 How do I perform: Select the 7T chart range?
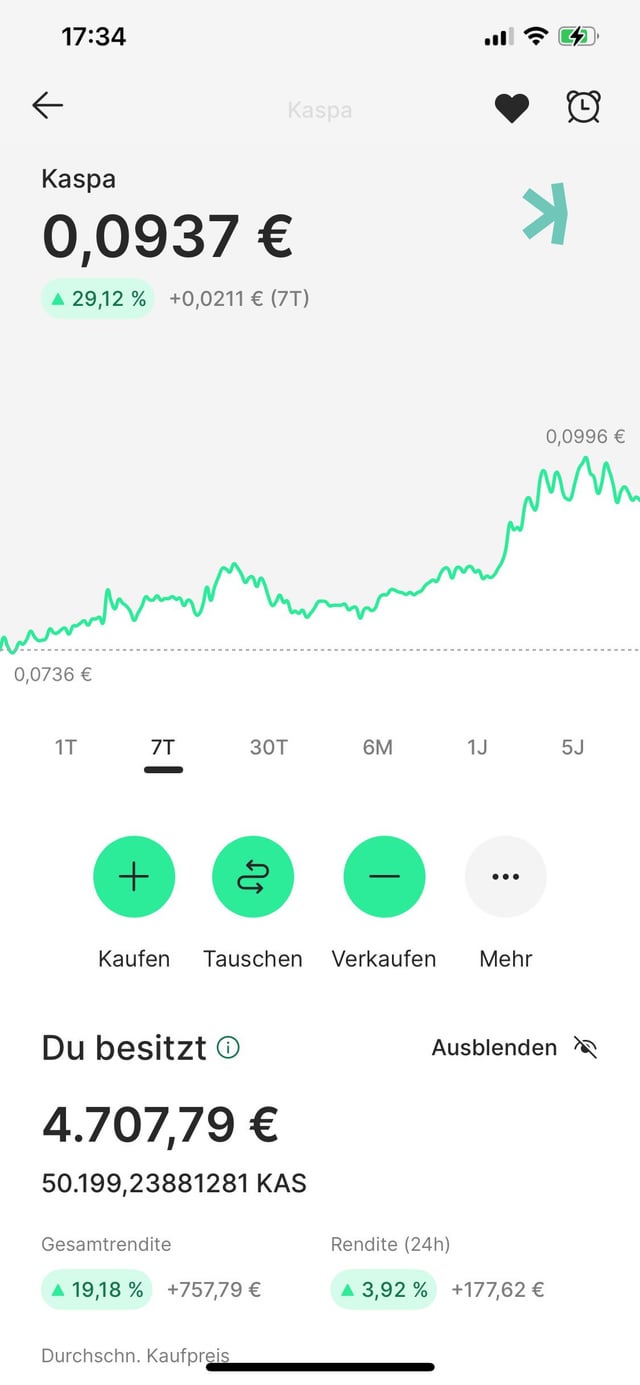pos(163,747)
